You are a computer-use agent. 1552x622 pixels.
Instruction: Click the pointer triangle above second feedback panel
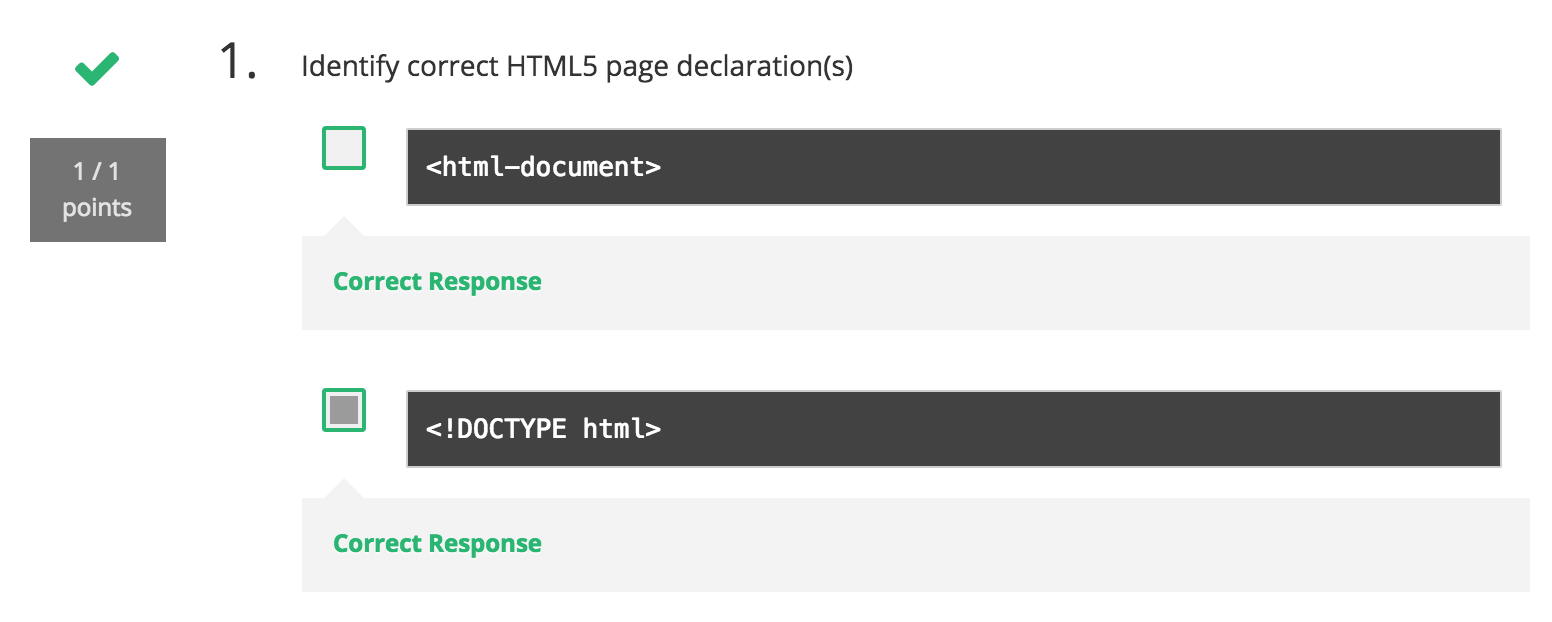click(x=343, y=488)
